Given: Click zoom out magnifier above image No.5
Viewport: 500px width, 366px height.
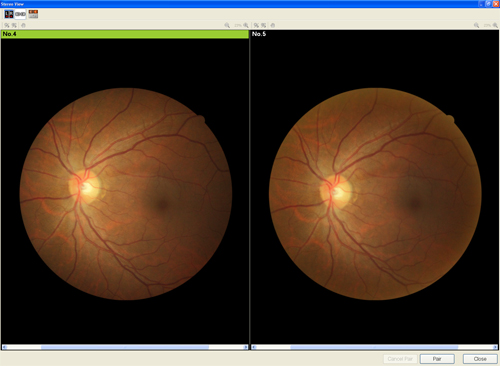Looking at the screenshot, I should tap(477, 25).
